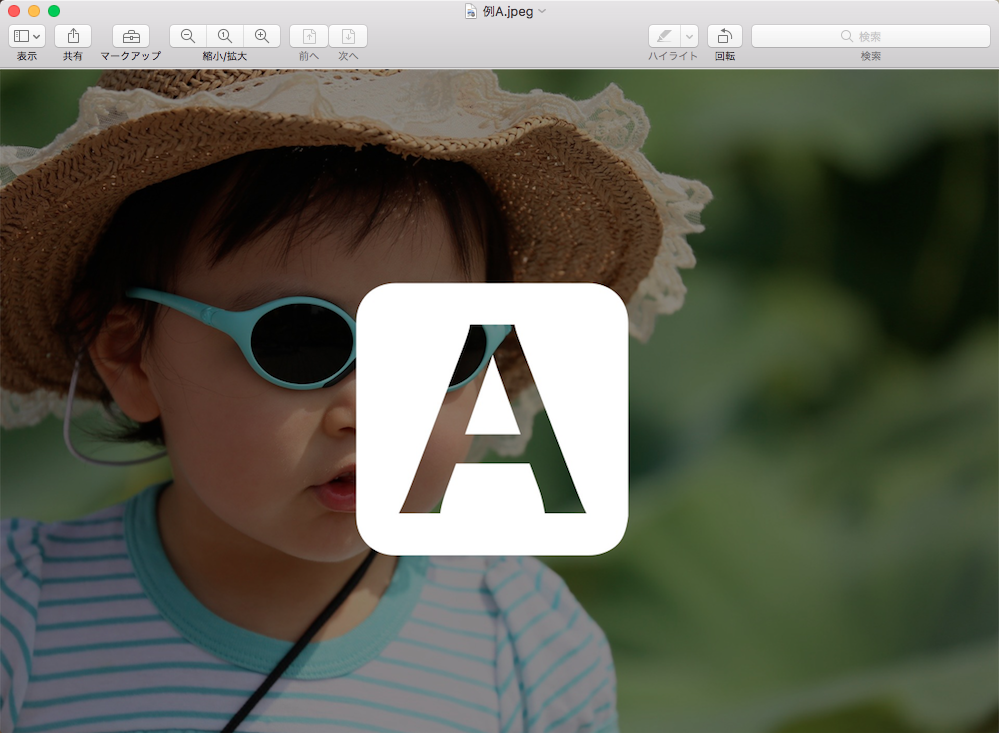Click the 例A.jpeg window title text

click(508, 11)
